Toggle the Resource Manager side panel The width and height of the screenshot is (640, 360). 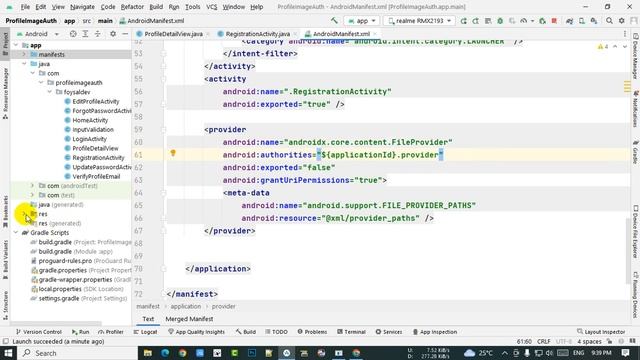5,94
